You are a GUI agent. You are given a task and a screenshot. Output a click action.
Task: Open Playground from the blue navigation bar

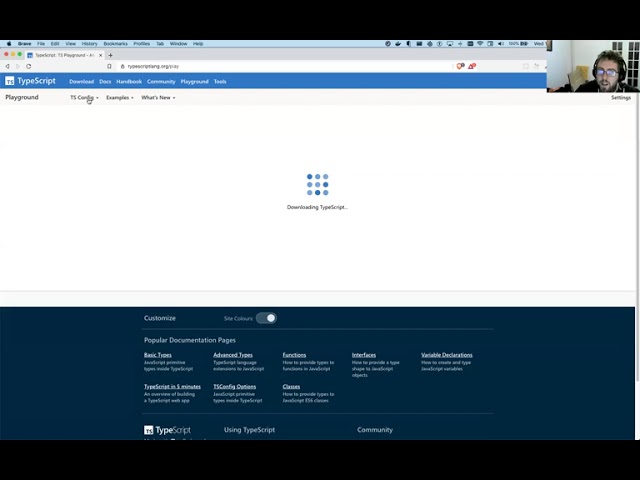click(x=195, y=82)
